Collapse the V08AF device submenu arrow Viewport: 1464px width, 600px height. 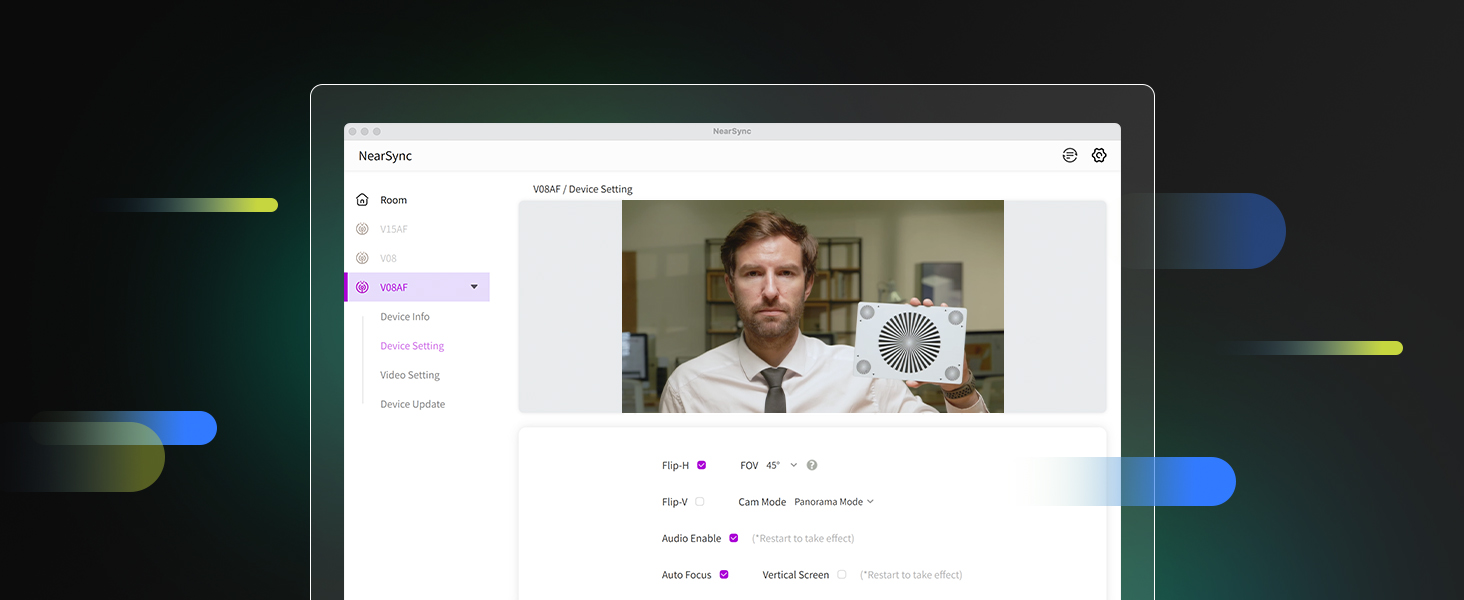(x=474, y=287)
